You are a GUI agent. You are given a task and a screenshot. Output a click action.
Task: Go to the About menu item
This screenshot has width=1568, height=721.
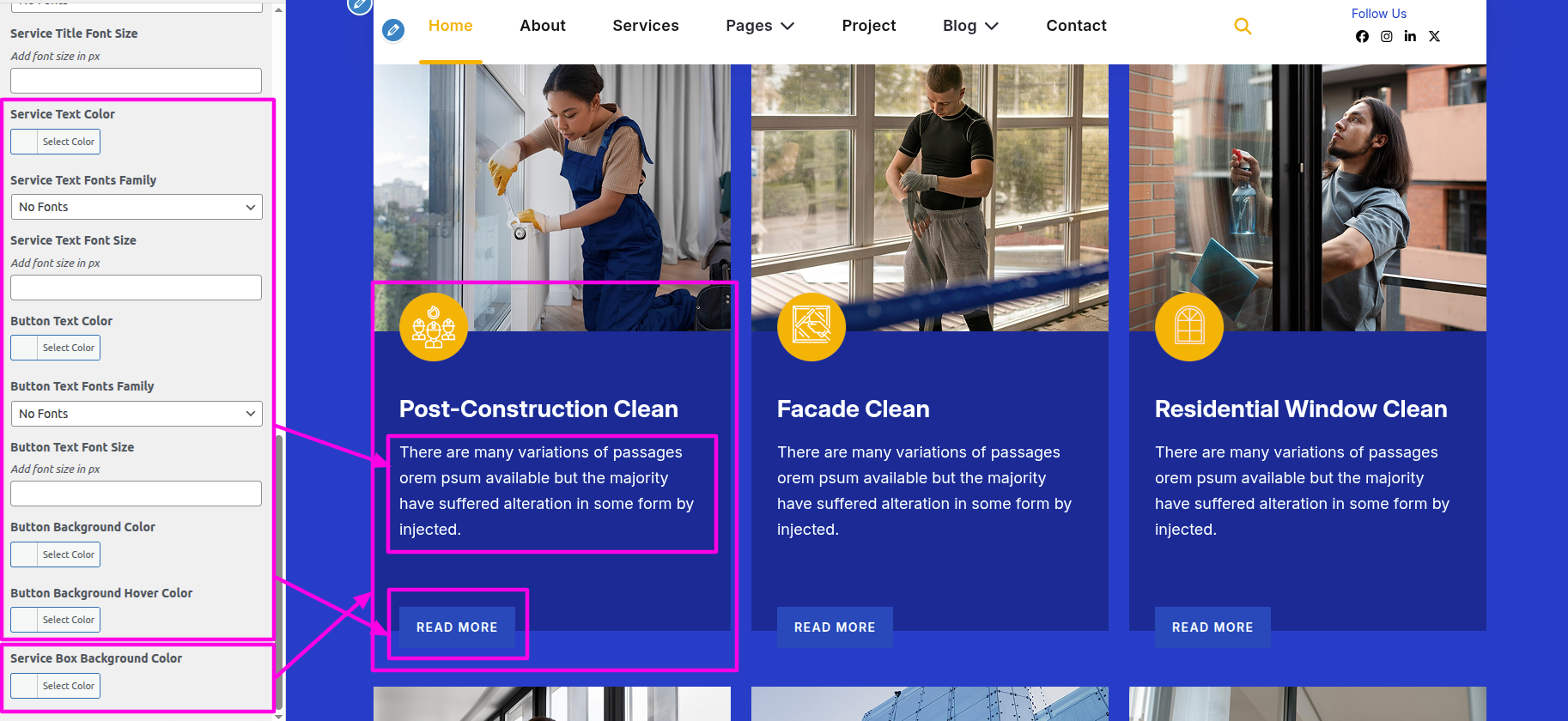click(x=543, y=26)
